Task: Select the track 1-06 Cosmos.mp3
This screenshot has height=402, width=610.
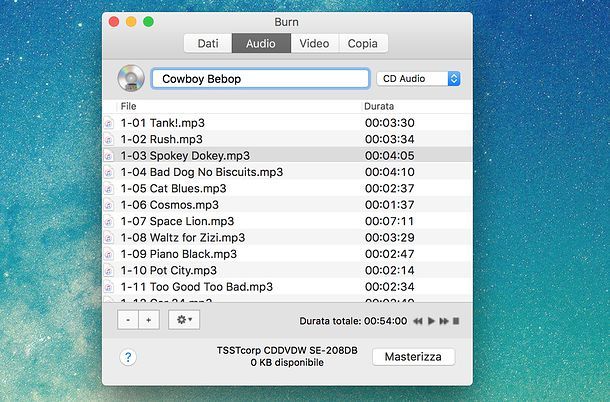Action: [x=287, y=205]
